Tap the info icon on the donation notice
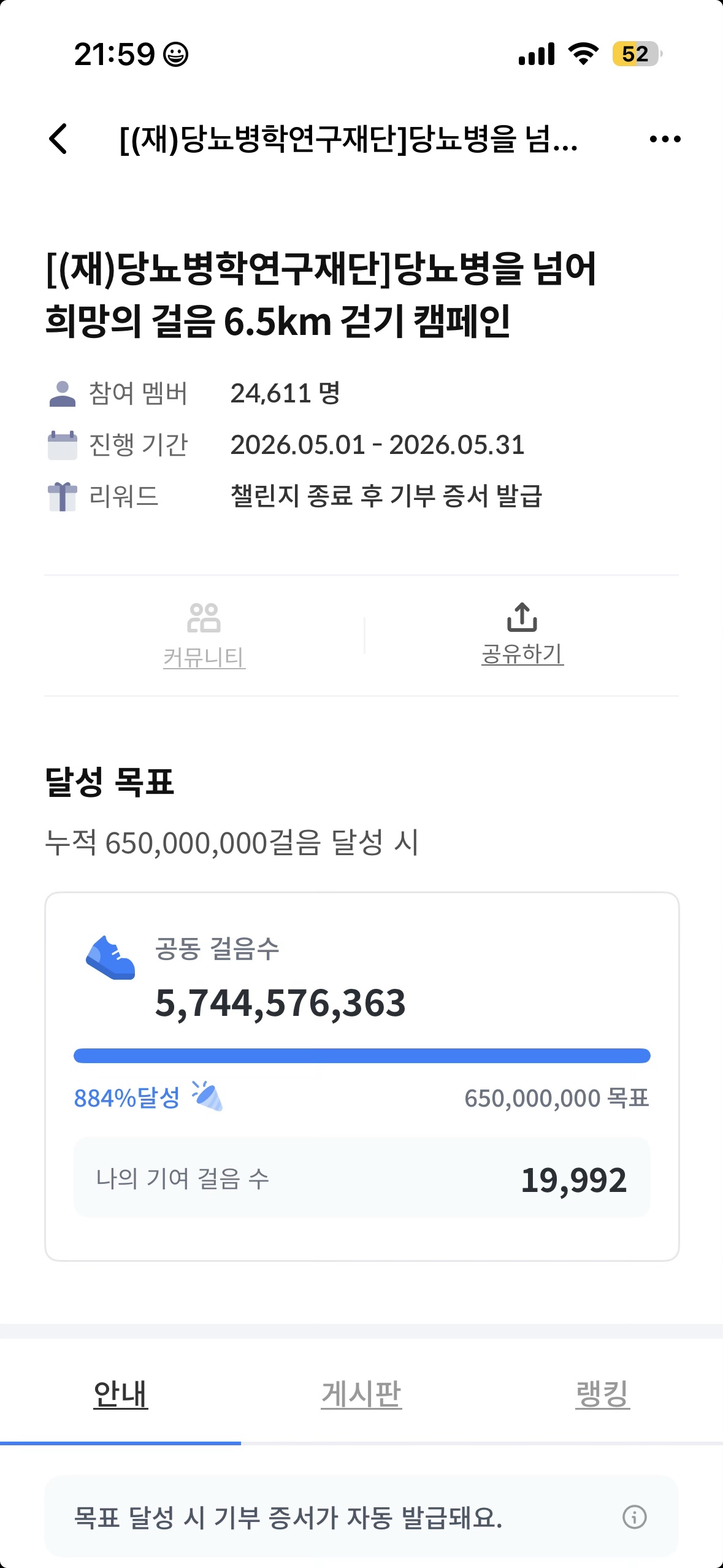The image size is (723, 1568). click(x=634, y=1517)
